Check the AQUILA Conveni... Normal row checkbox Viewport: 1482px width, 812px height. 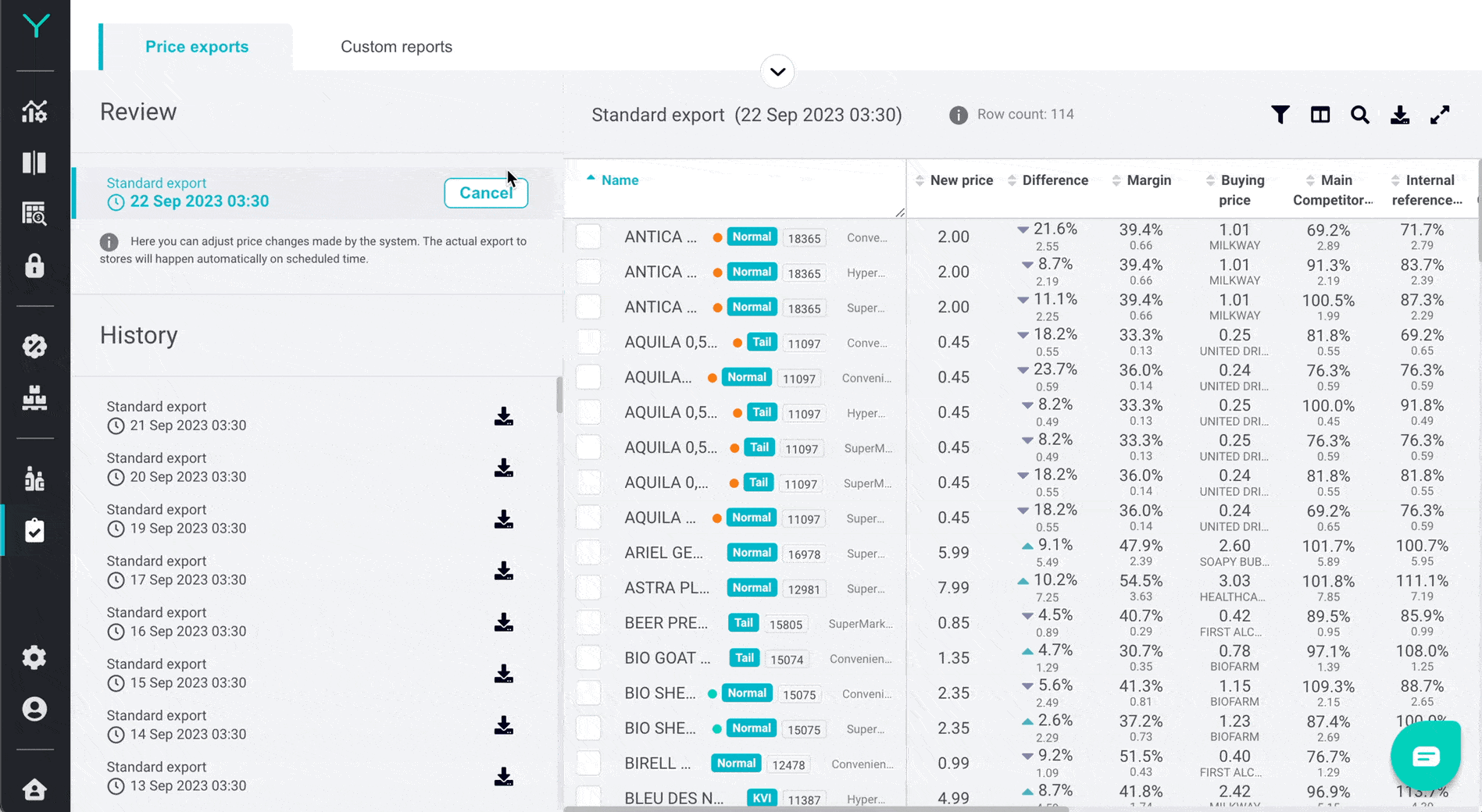[x=588, y=377]
